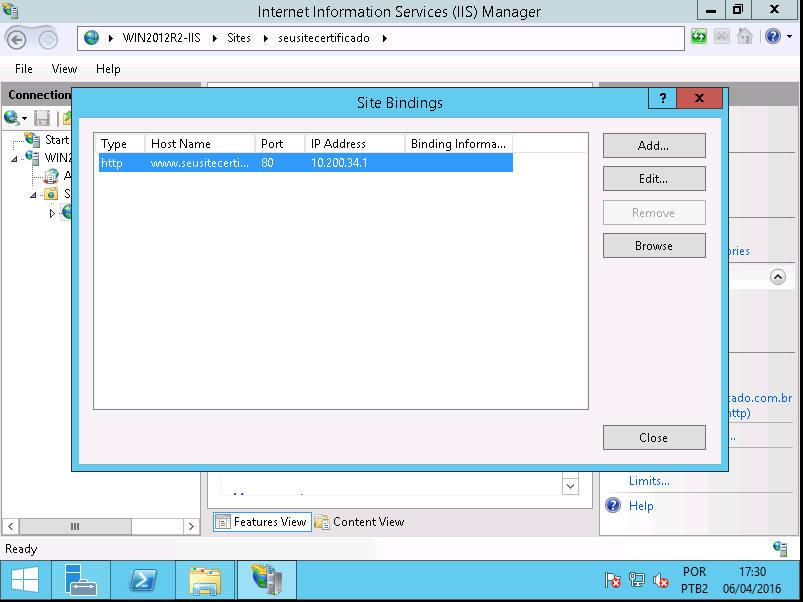Open breadcrumb arrow after seusitecertificado
The height and width of the screenshot is (602, 803).
385,38
